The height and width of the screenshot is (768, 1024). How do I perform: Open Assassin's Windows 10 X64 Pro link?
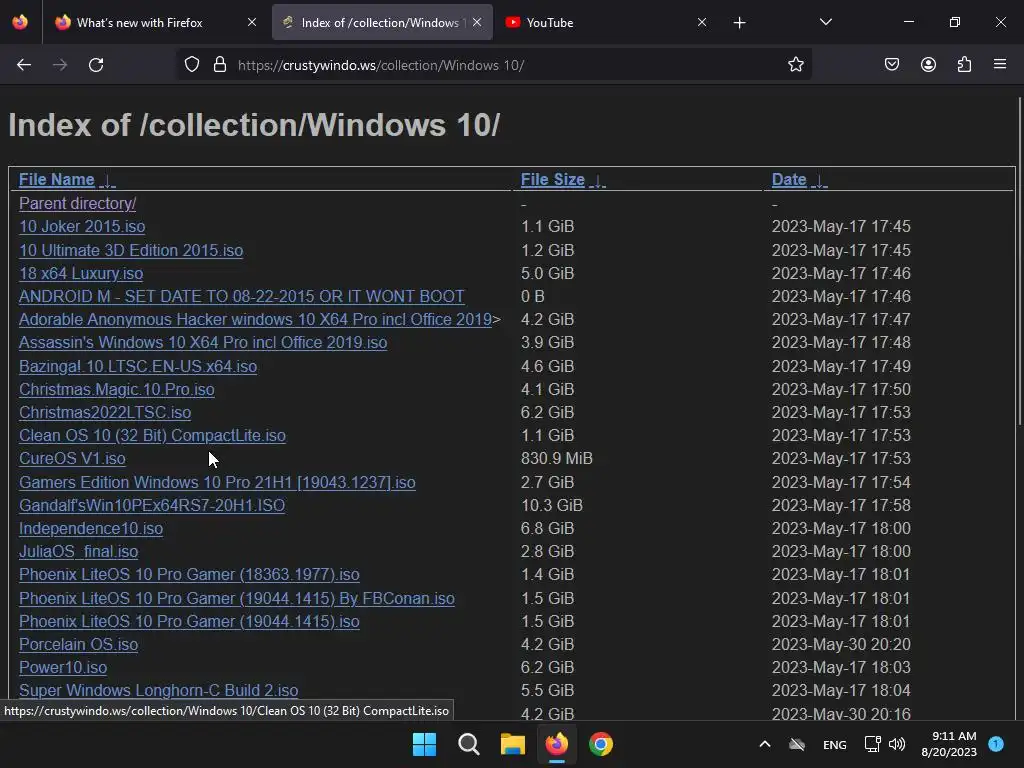[x=202, y=342]
